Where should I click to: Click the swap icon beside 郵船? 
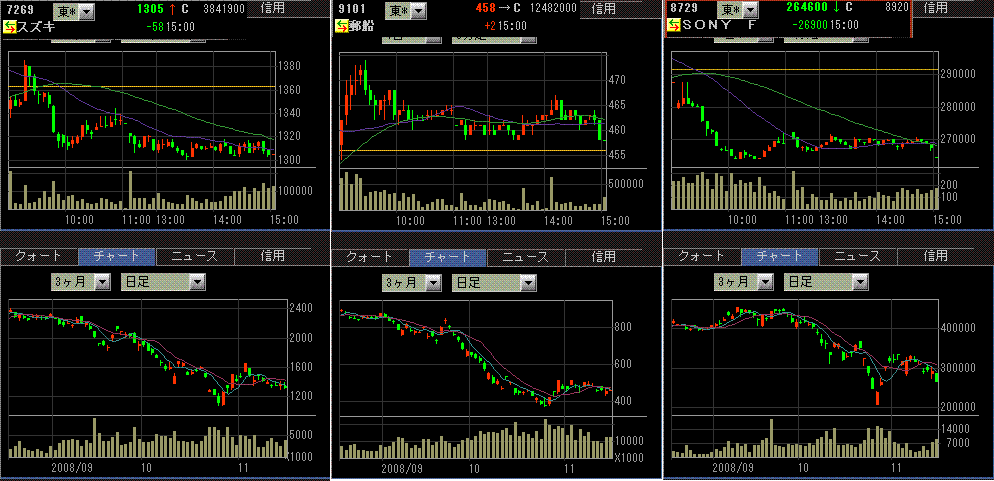click(x=342, y=26)
